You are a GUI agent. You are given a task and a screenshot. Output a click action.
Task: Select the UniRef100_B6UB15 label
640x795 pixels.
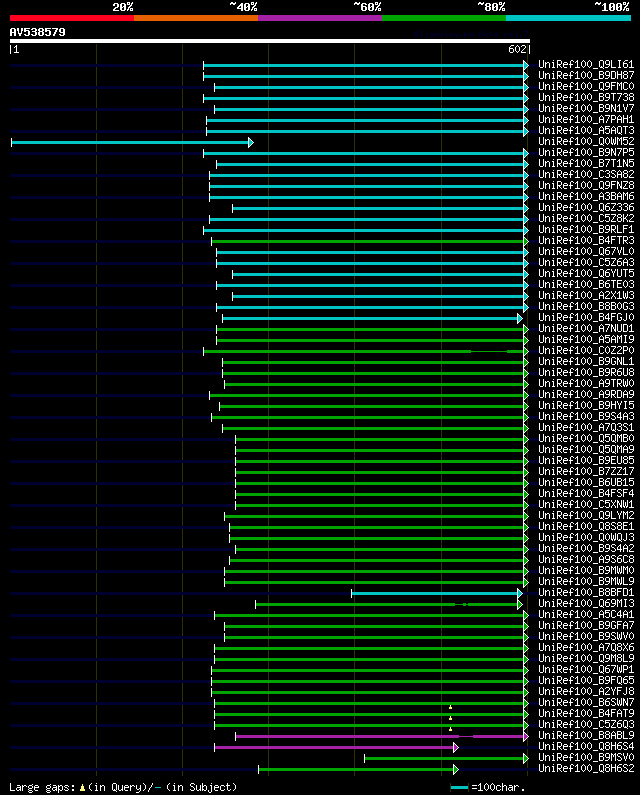click(586, 482)
